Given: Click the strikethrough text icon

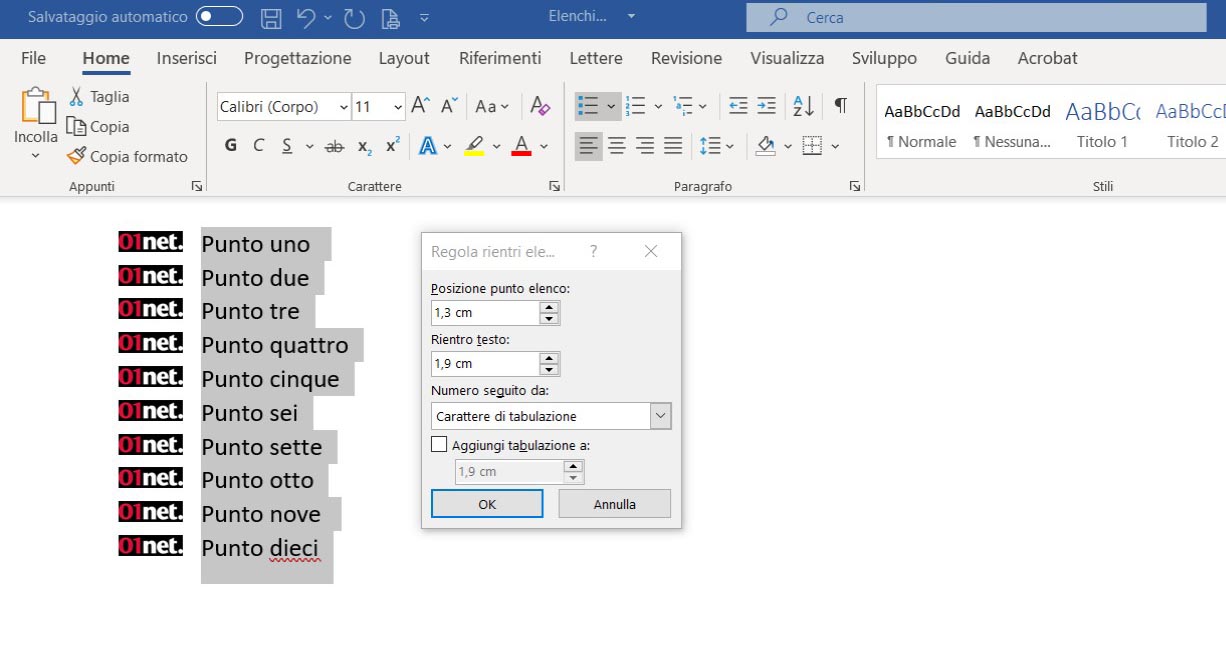Looking at the screenshot, I should click(334, 146).
